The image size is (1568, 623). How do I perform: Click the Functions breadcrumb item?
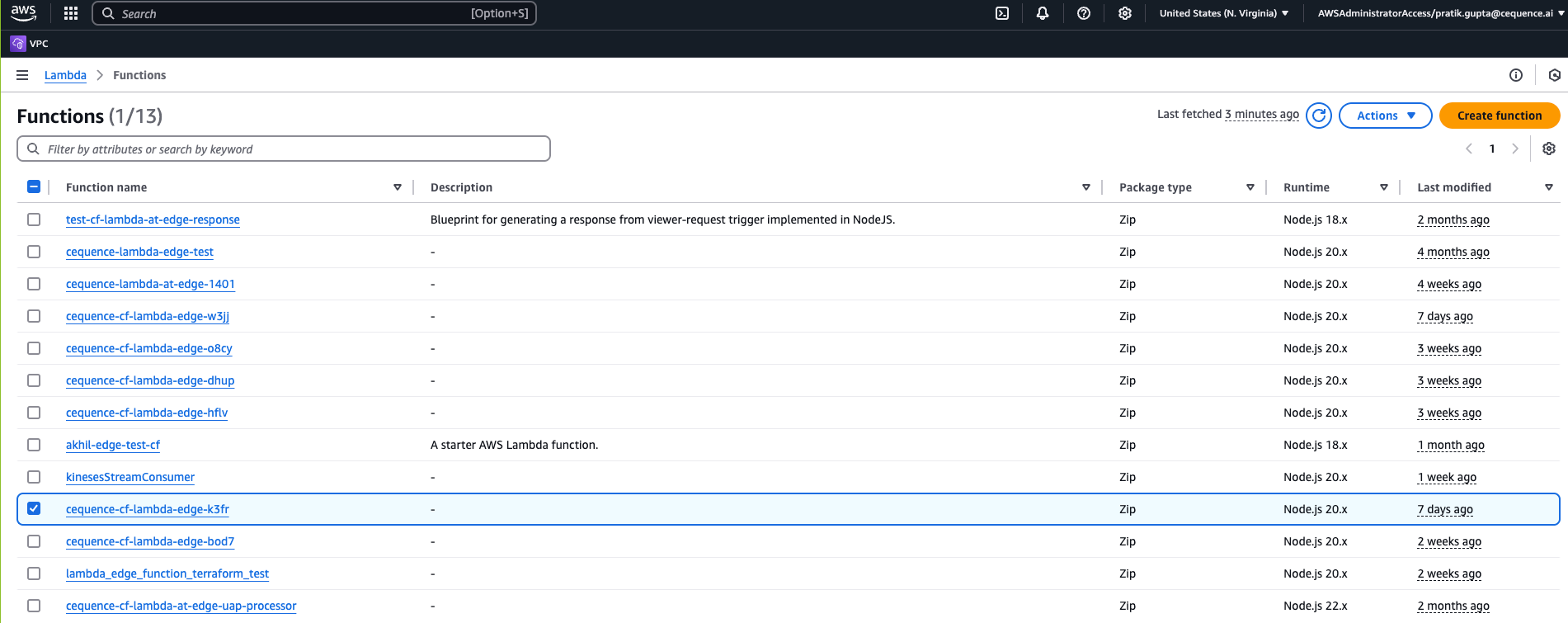click(x=139, y=75)
